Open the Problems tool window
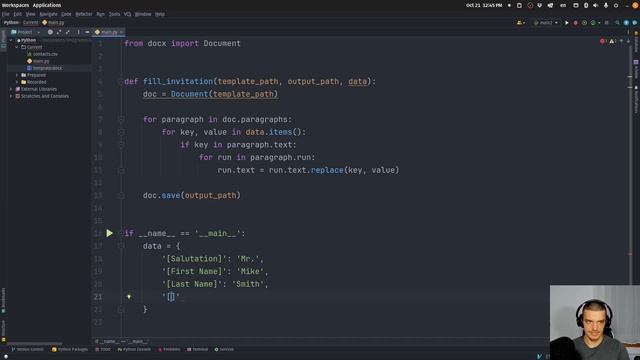 point(169,349)
